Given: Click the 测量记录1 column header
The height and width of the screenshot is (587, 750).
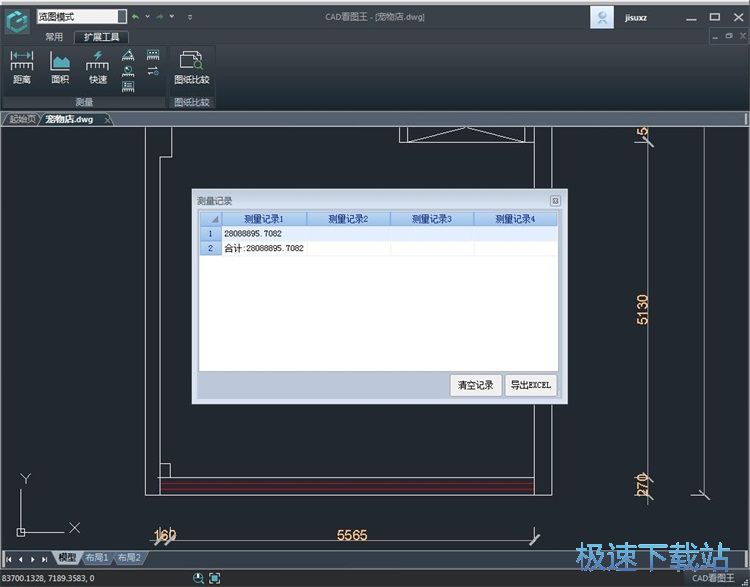Looking at the screenshot, I should coord(264,219).
